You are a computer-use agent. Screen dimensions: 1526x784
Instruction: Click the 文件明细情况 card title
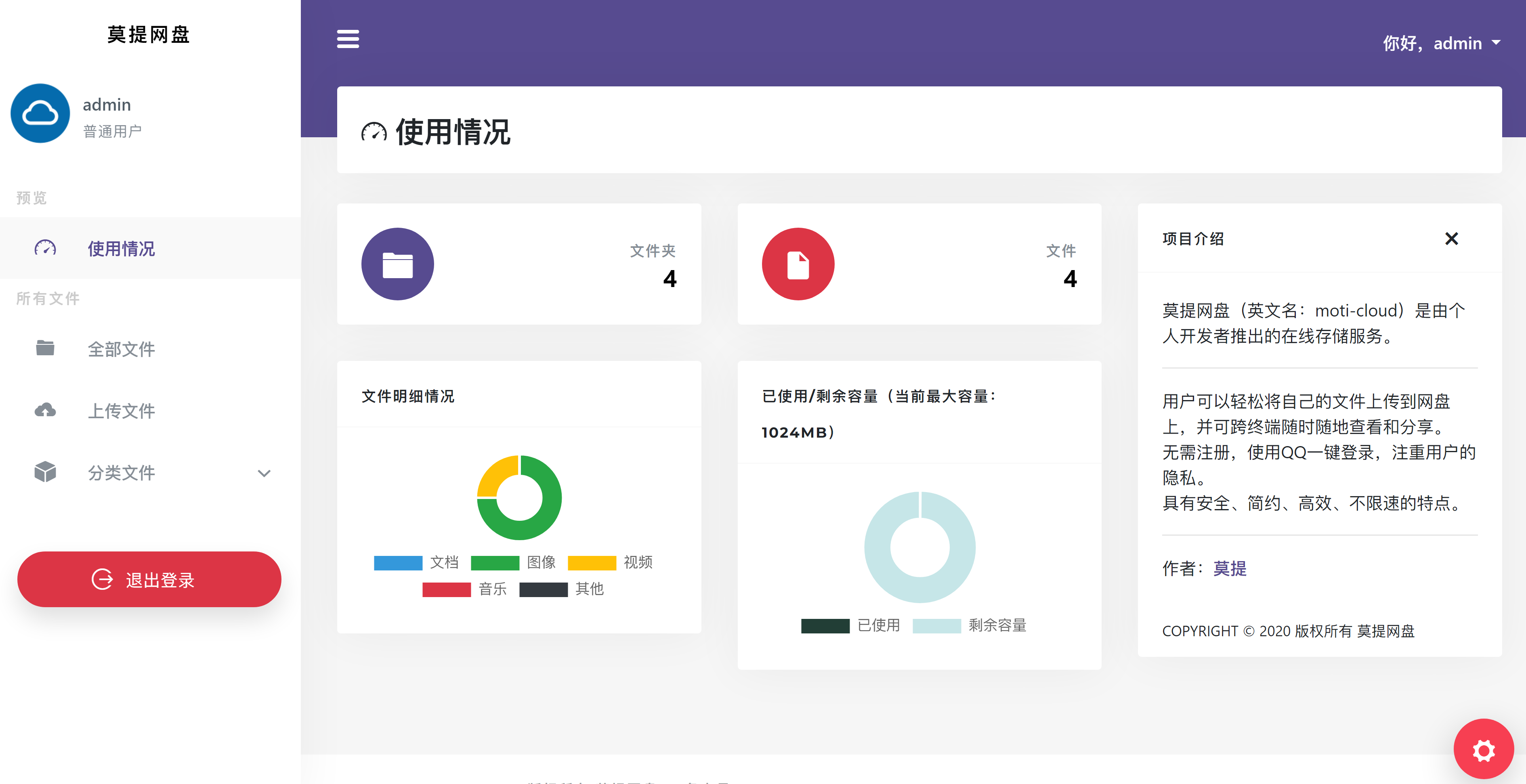tap(407, 396)
